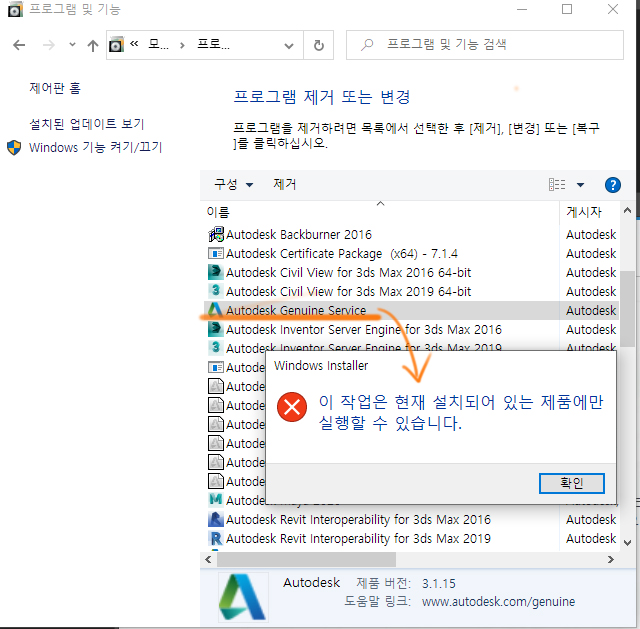This screenshot has height=629, width=640.
Task: Click the shield icon beside Windows 기능
Action: click(14, 147)
